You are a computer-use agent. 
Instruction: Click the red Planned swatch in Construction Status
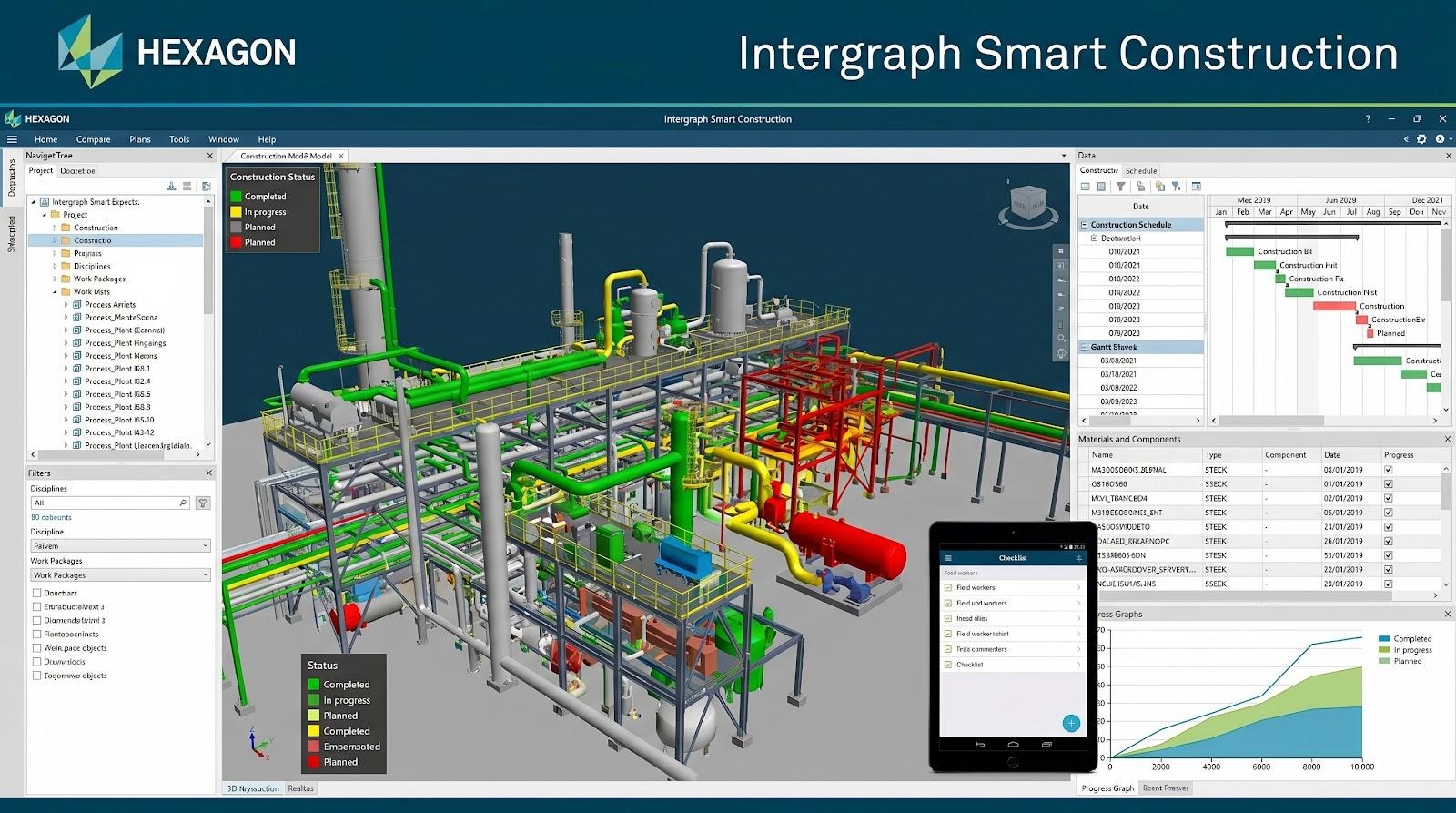point(236,242)
